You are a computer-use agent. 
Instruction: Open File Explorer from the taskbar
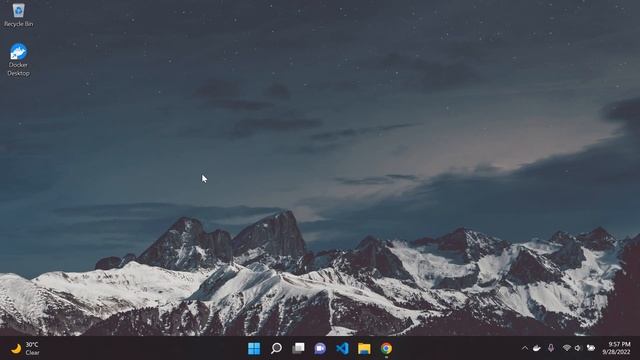(x=364, y=348)
